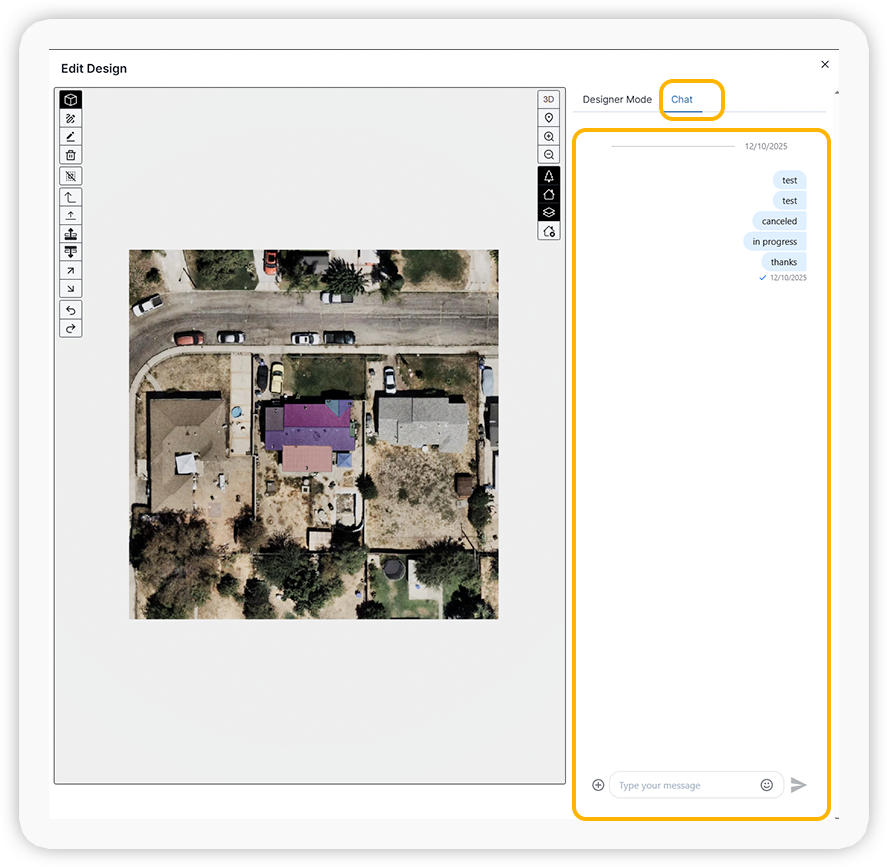The height and width of the screenshot is (867, 887).
Task: Toggle the tree visibility icon
Action: click(x=548, y=174)
